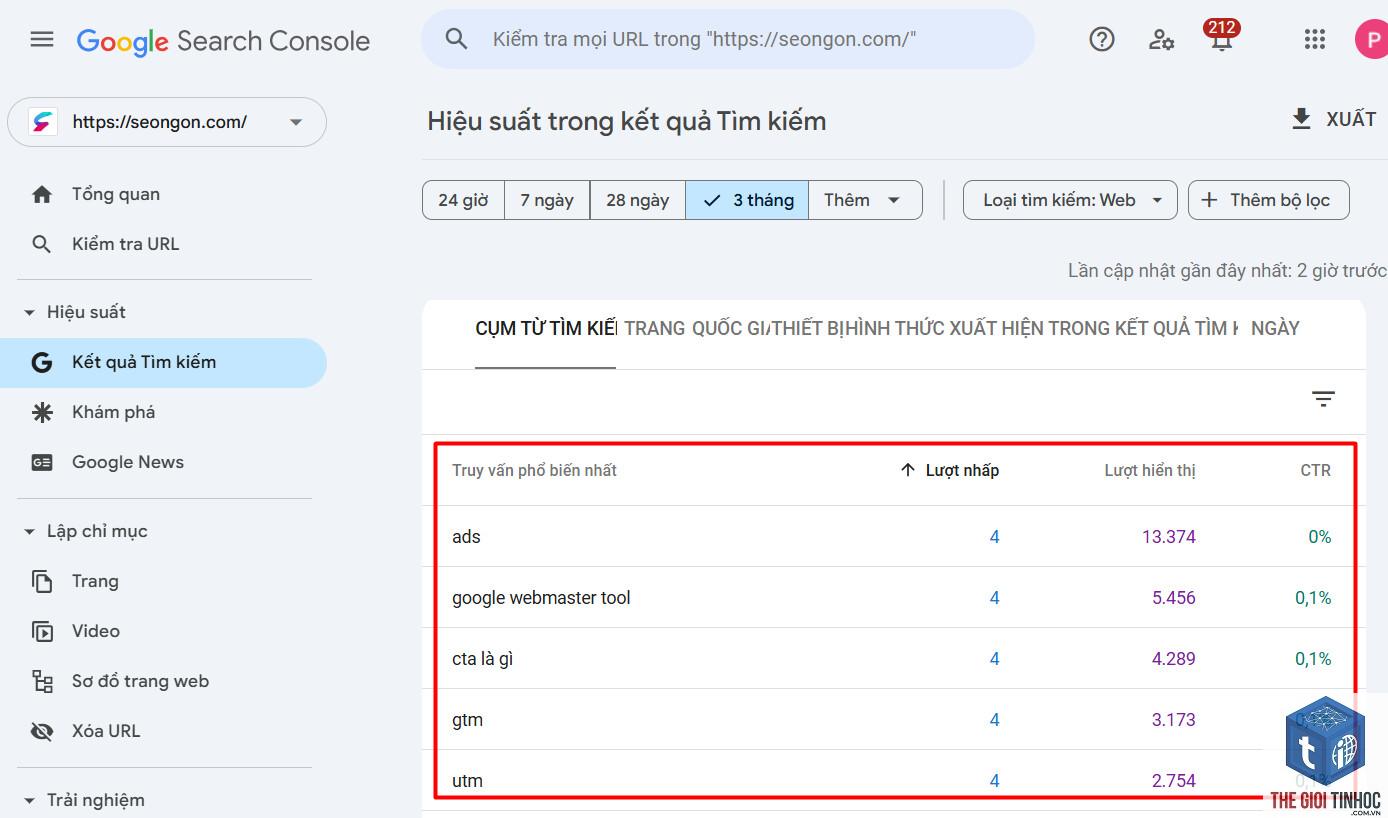
Task: Open the property selector dropdown arrow
Action: (x=296, y=122)
